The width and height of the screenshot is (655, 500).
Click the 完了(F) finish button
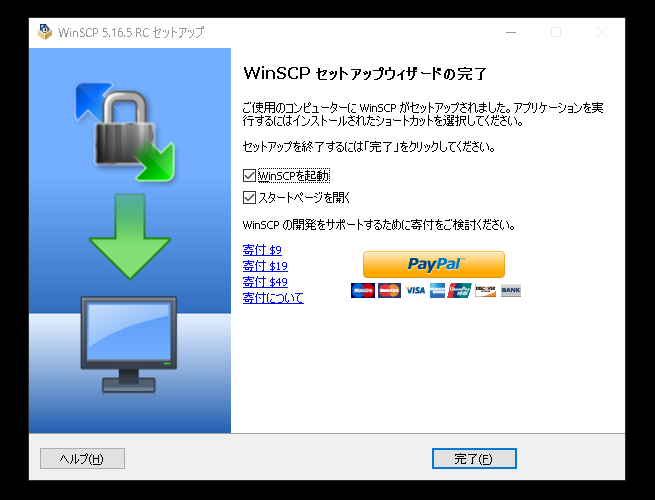[474, 459]
